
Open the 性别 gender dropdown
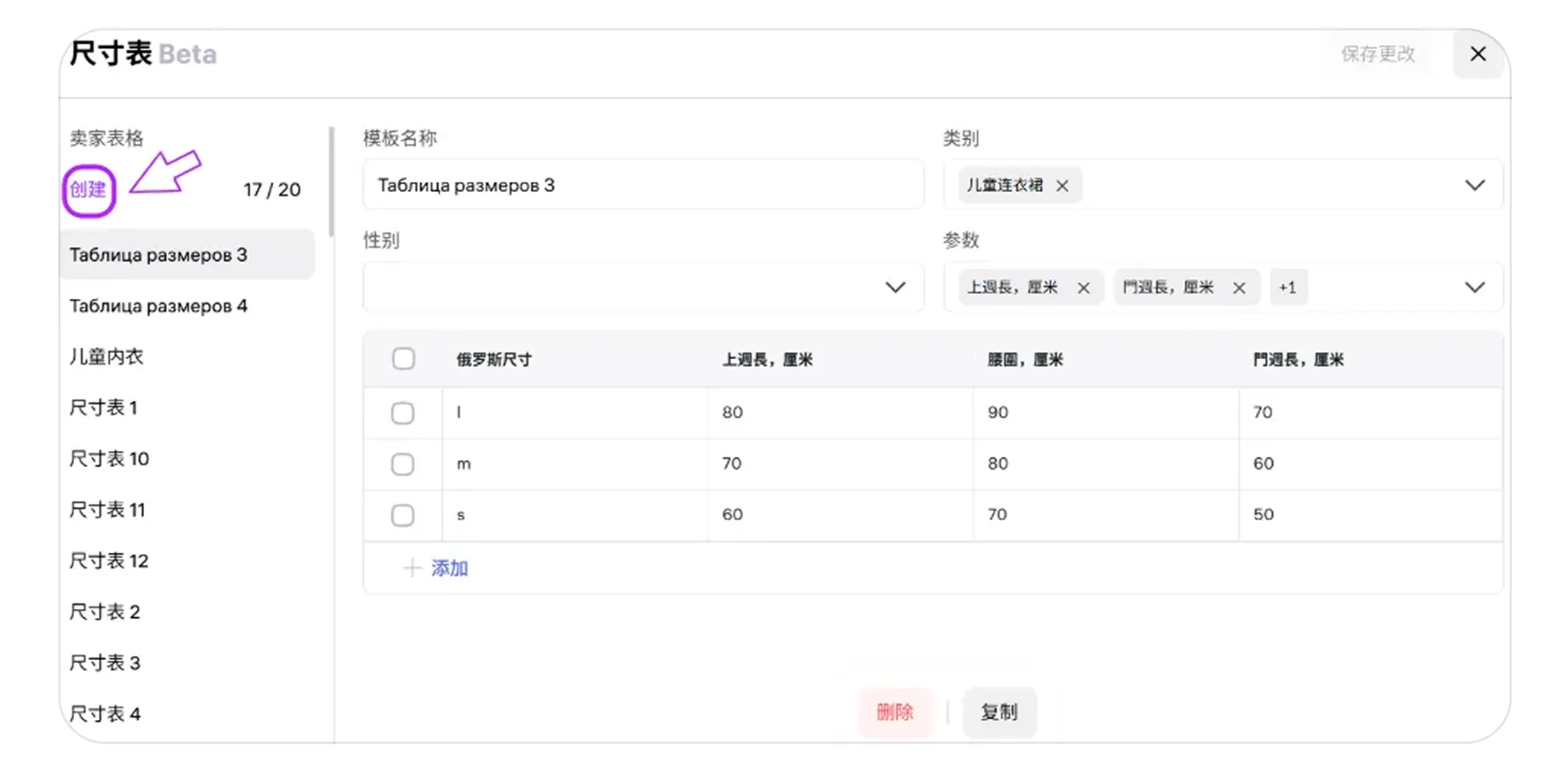(894, 288)
